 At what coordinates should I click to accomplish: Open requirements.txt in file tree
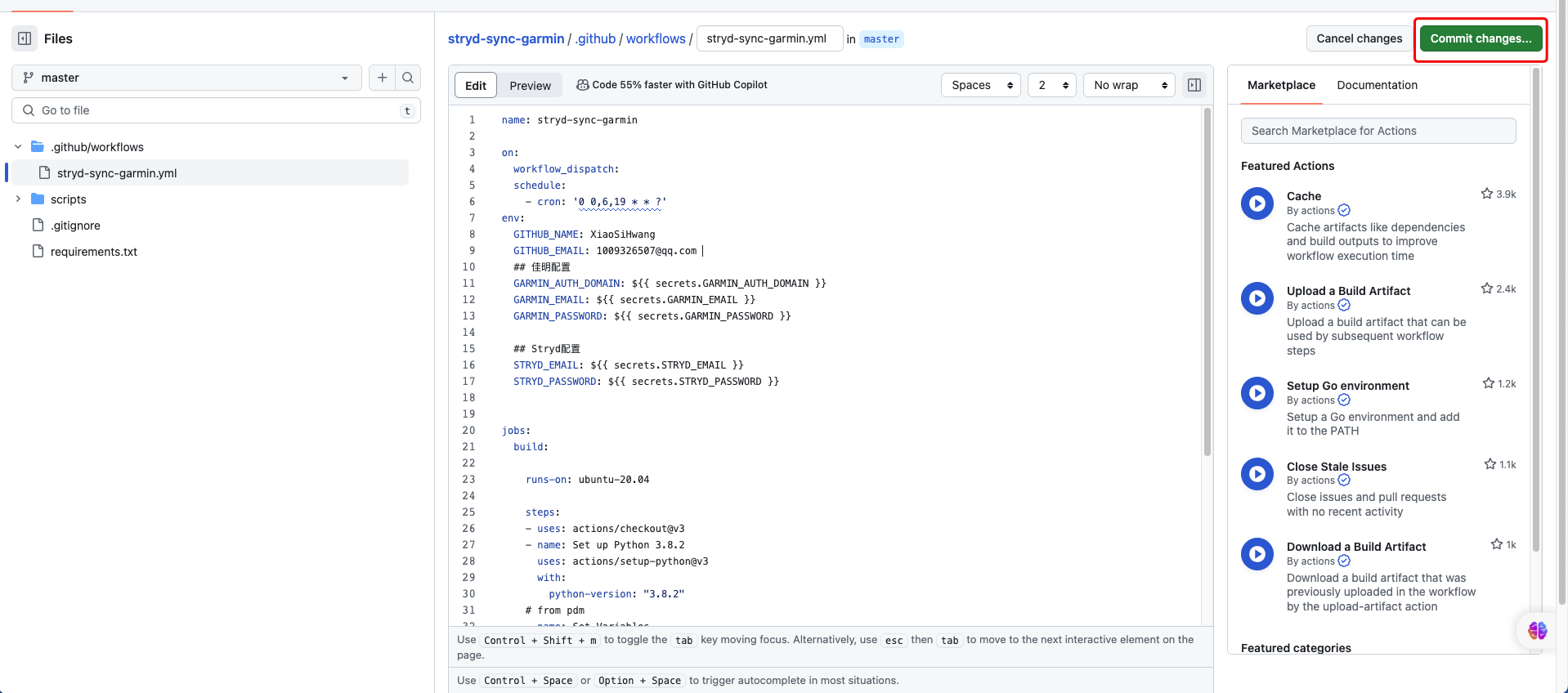[94, 252]
